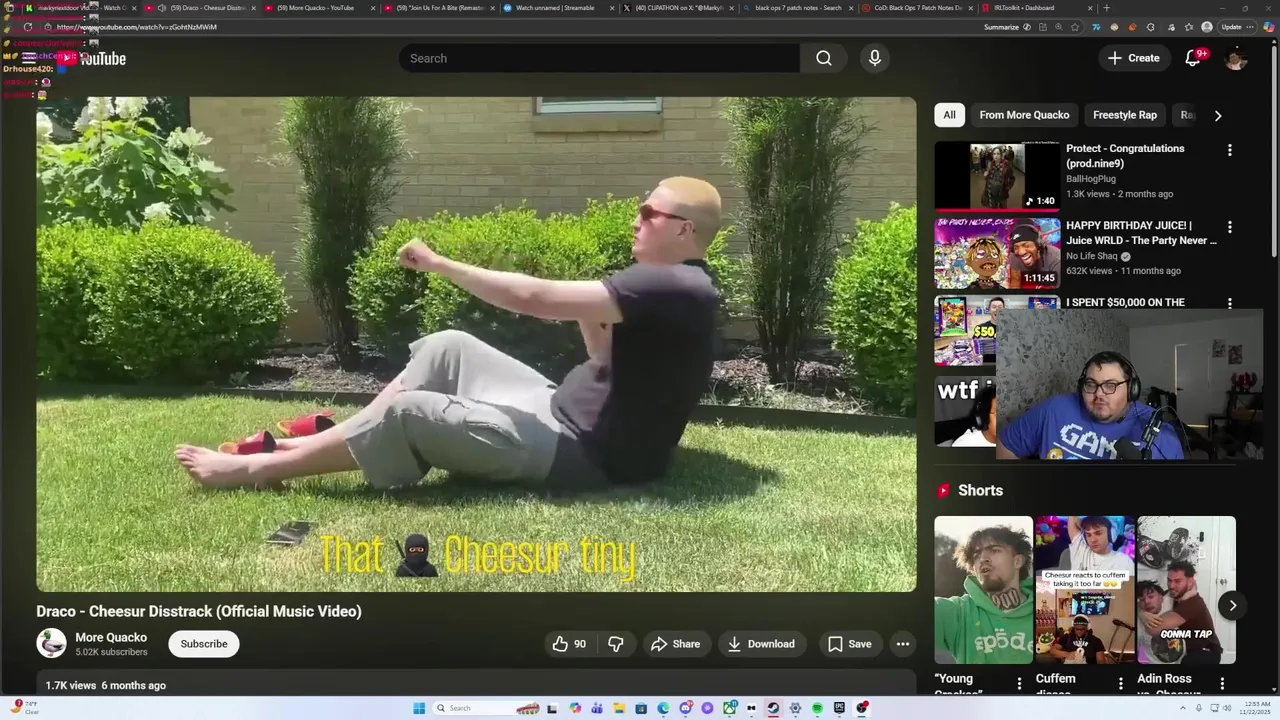Screen dimensions: 1280x720
Task: Switch to CLIPATHON on X tab
Action: click(x=680, y=8)
